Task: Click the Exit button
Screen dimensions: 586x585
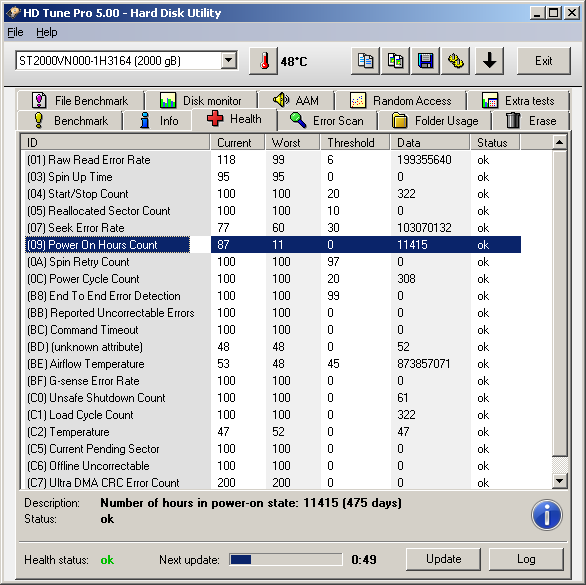Action: click(x=543, y=61)
